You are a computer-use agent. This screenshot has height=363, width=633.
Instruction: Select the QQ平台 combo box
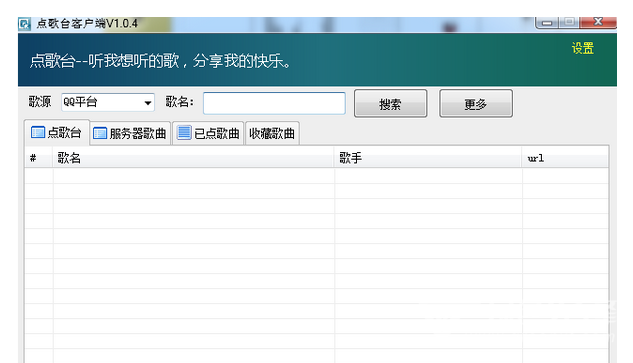tap(108, 103)
